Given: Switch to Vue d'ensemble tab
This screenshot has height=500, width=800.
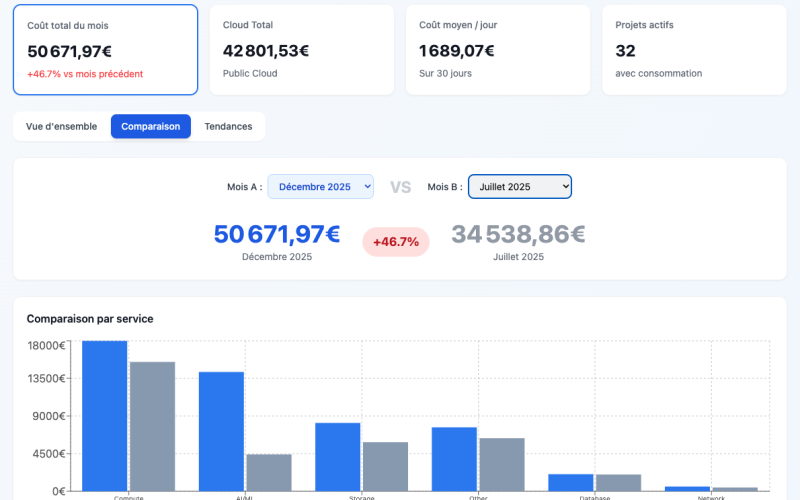Looking at the screenshot, I should click(x=62, y=127).
